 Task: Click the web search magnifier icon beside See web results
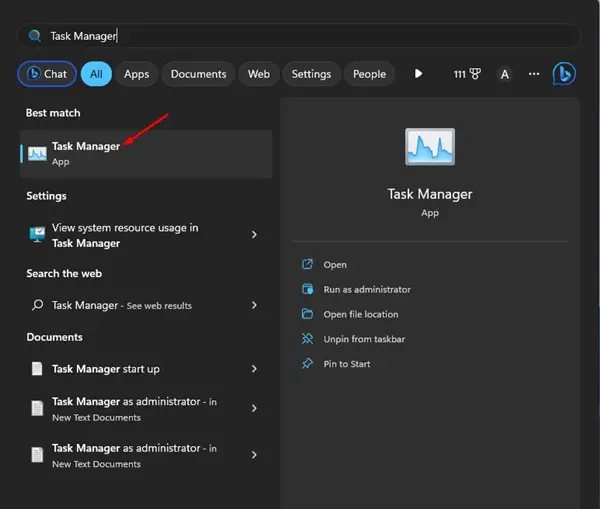pos(37,305)
